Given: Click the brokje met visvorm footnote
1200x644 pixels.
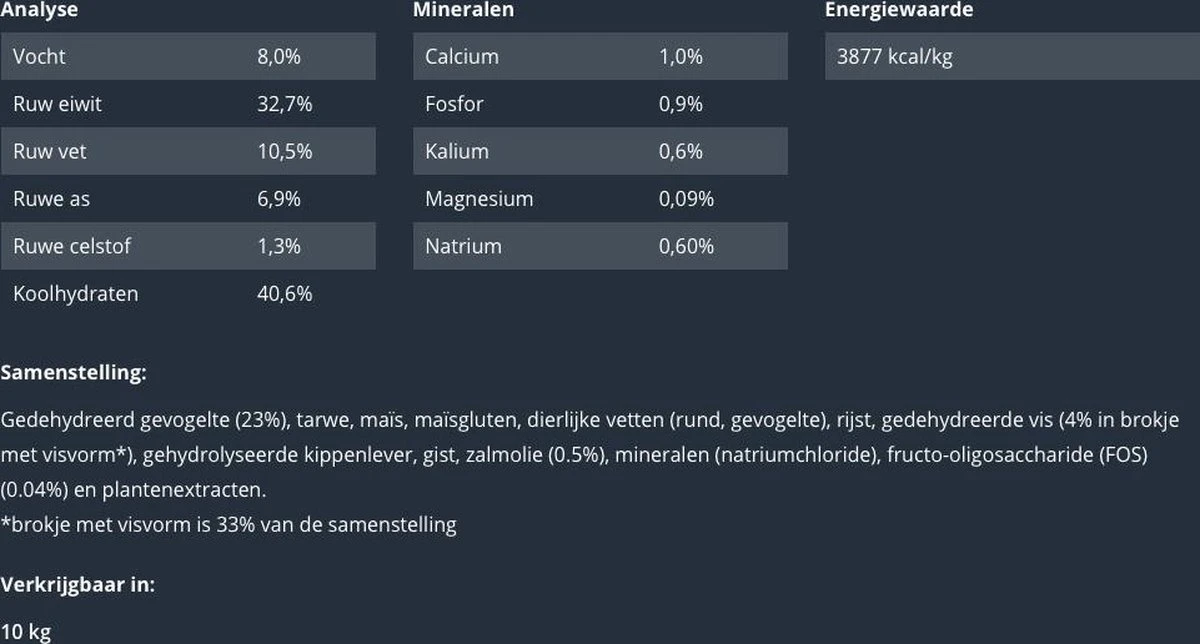Looking at the screenshot, I should [x=229, y=524].
